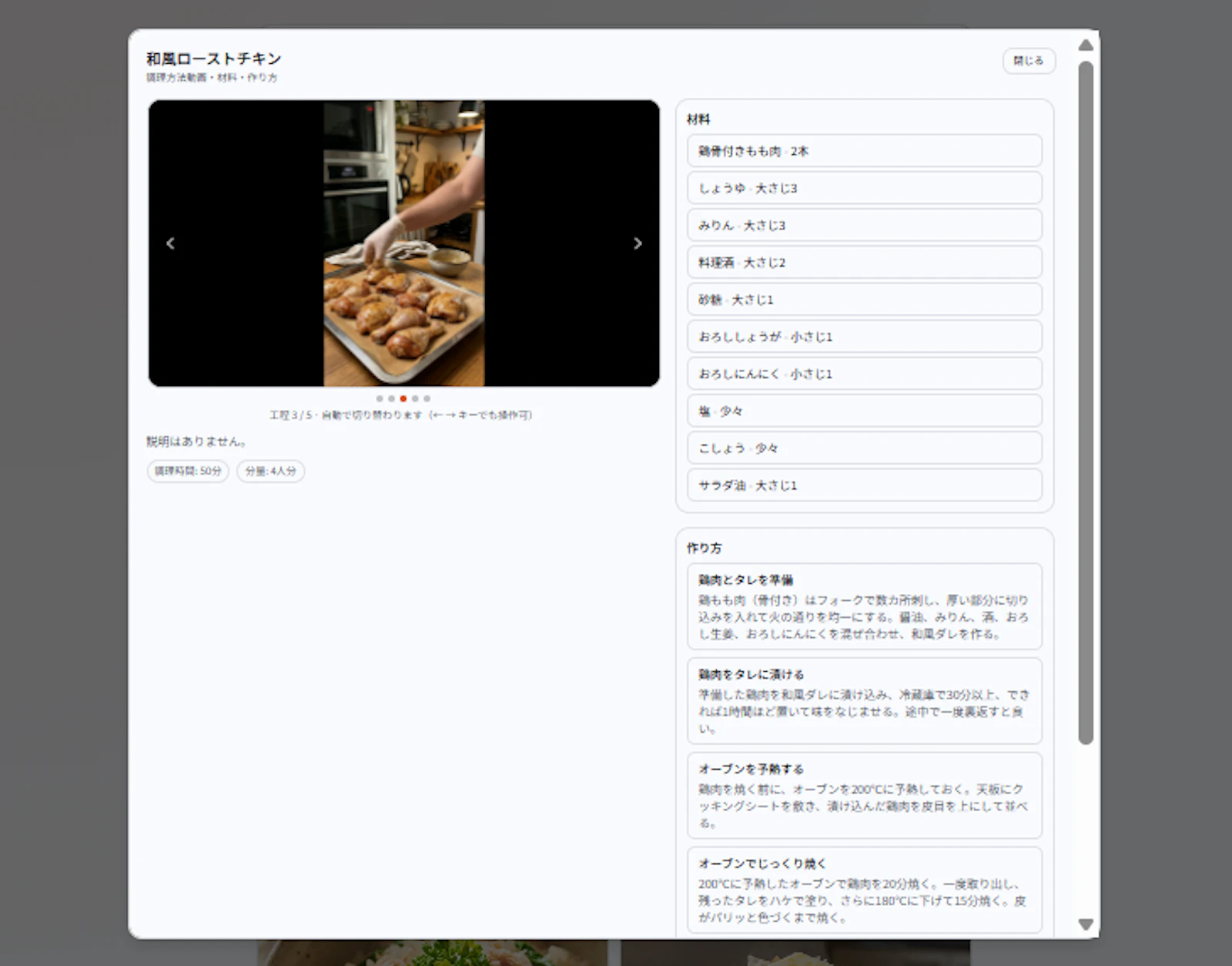This screenshot has width=1232, height=966.
Task: Select the 塩 · 少々 ingredient
Action: coord(865,411)
